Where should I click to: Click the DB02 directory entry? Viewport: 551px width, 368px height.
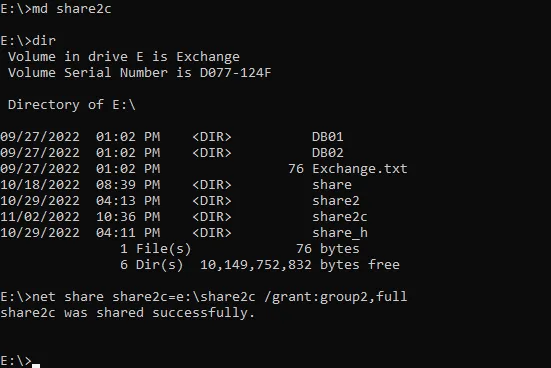[328, 153]
